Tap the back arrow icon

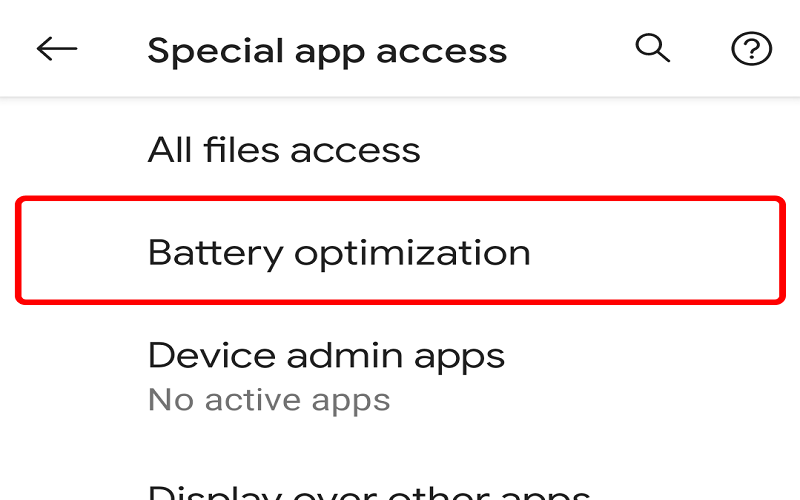click(57, 49)
